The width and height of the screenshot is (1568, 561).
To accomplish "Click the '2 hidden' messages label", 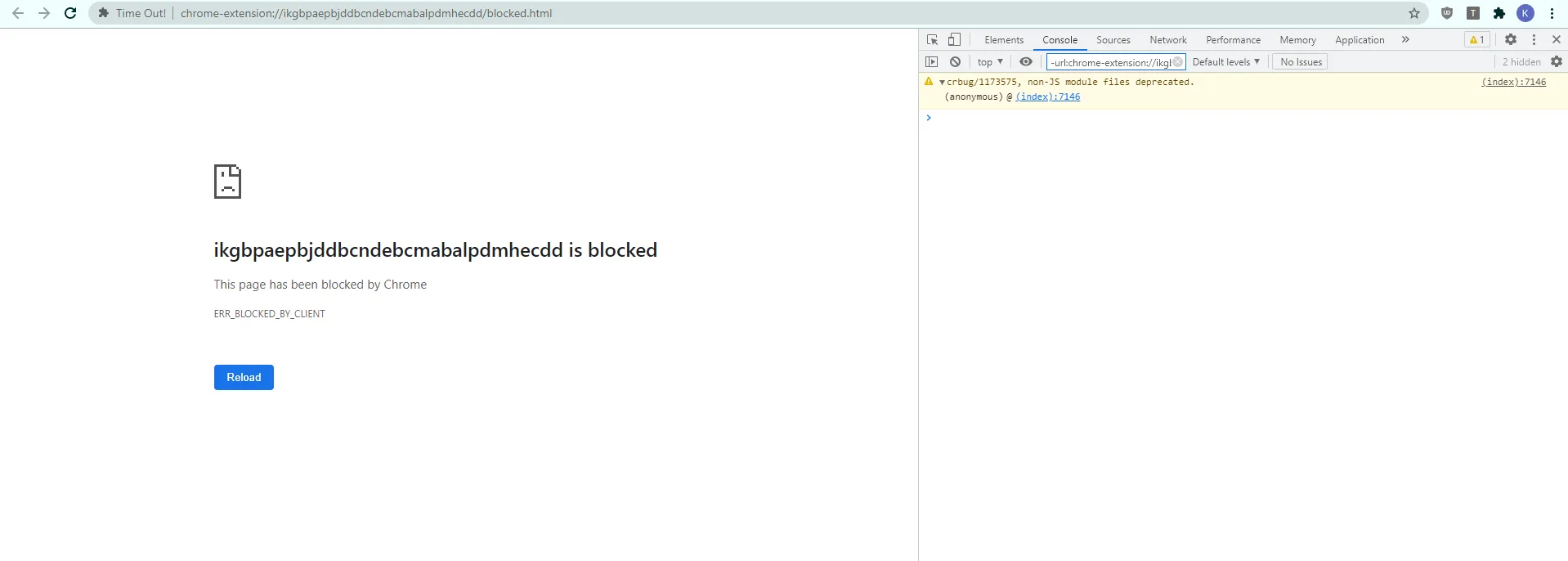I will coord(1521,62).
